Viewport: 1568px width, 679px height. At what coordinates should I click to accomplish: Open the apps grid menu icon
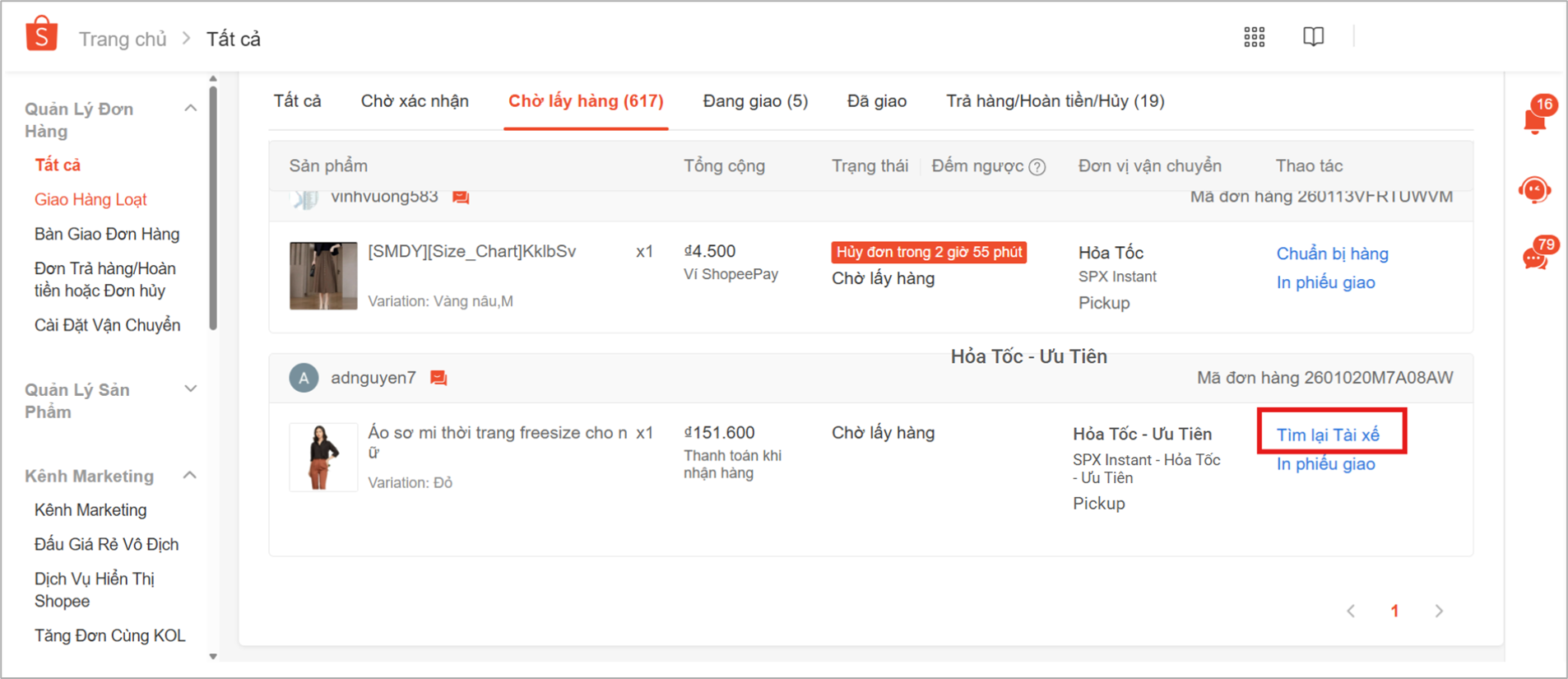(1254, 37)
